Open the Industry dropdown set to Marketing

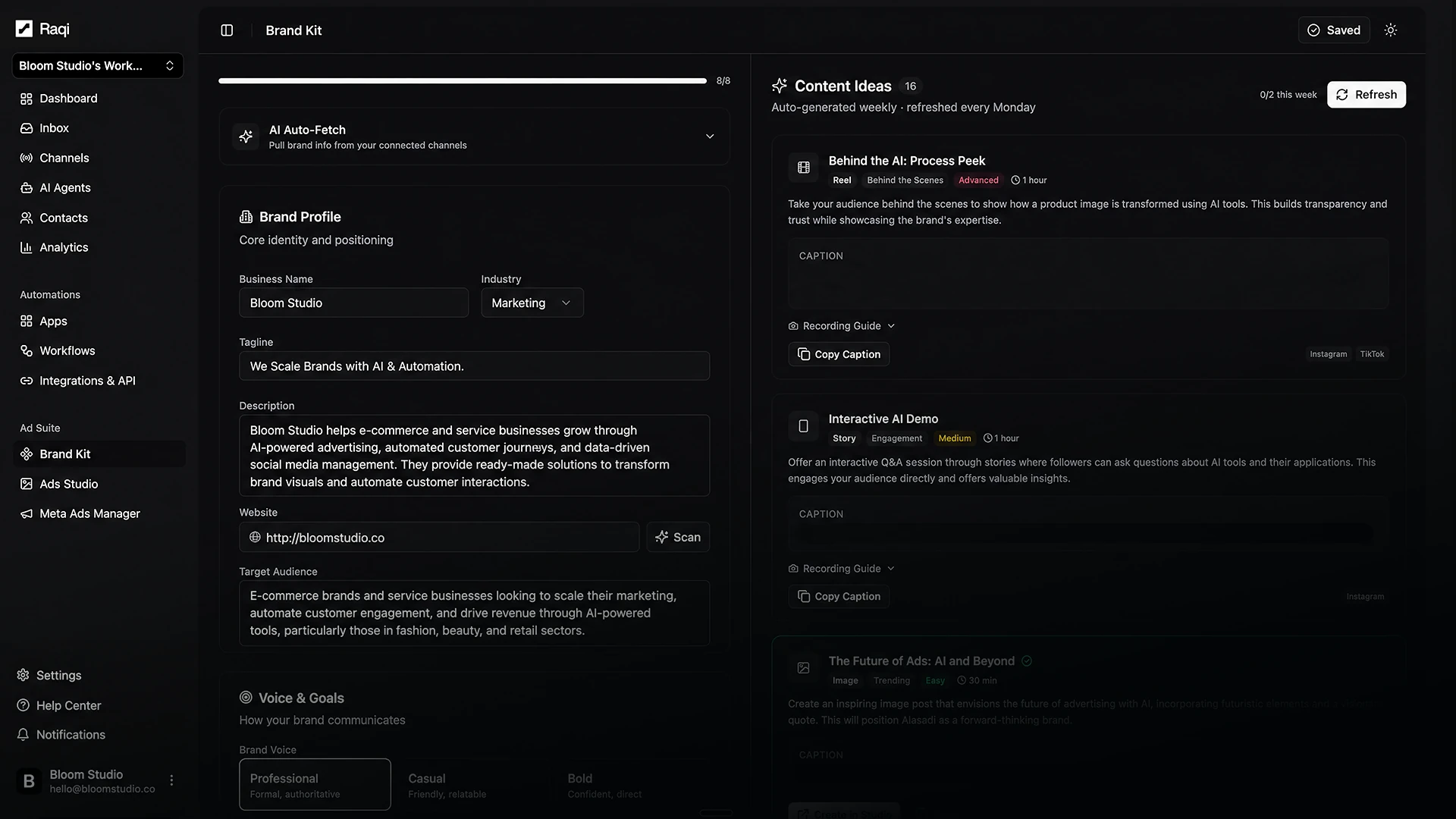click(532, 303)
